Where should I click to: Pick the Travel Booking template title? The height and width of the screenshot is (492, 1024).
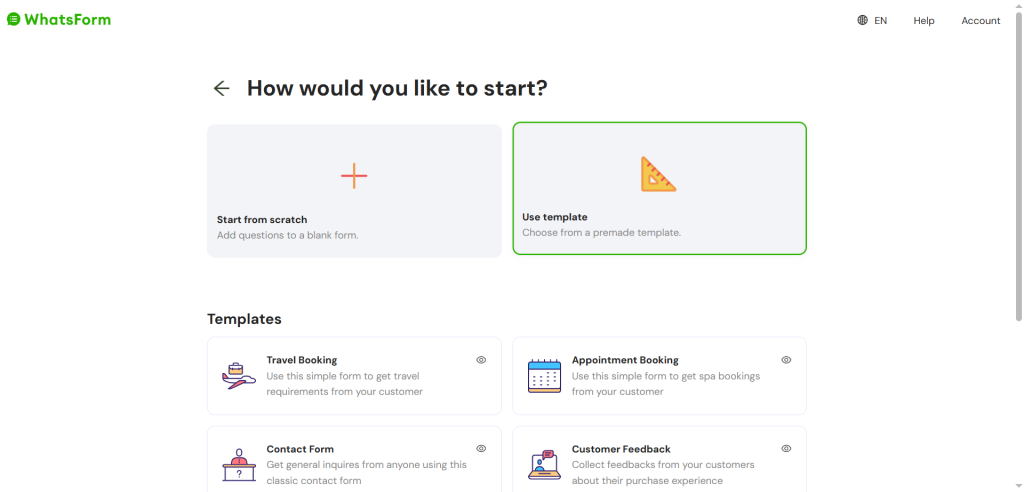(x=302, y=360)
